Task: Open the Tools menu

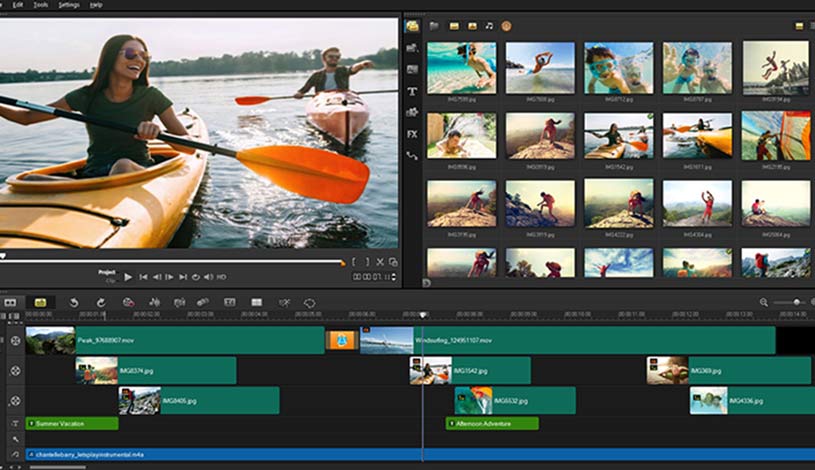Action: point(40,4)
